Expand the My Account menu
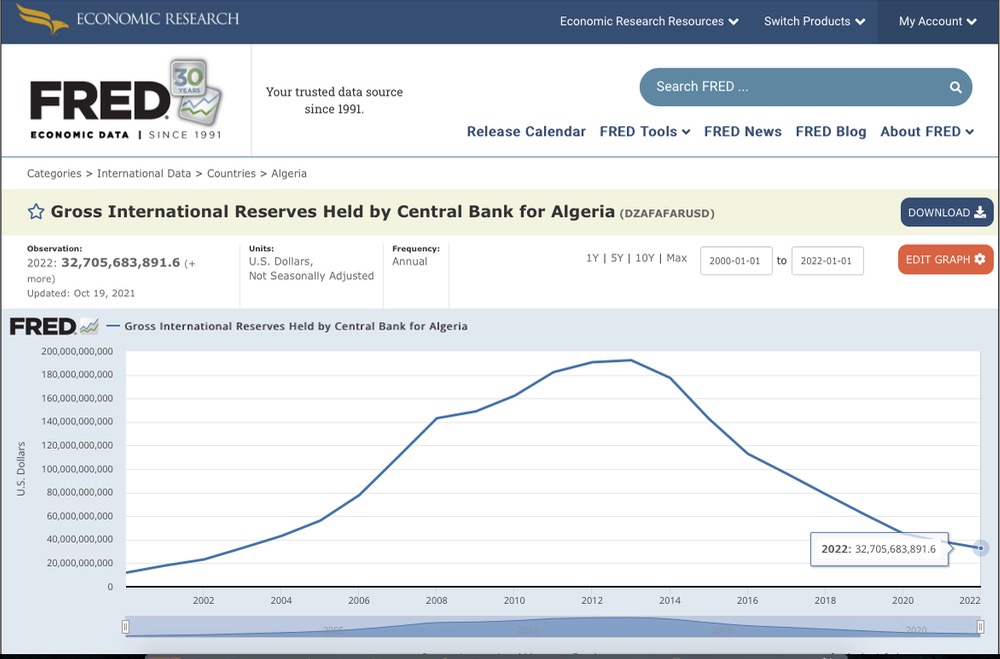1000x659 pixels. (x=937, y=21)
